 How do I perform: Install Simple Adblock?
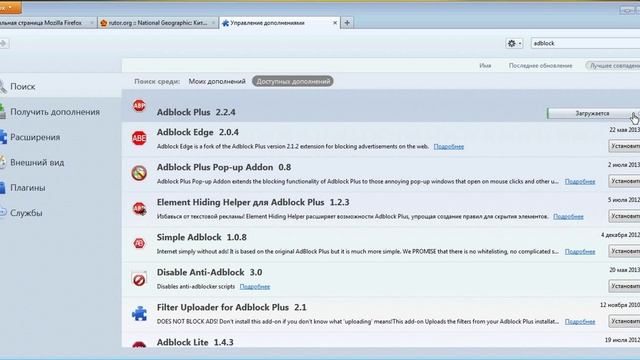624,251
